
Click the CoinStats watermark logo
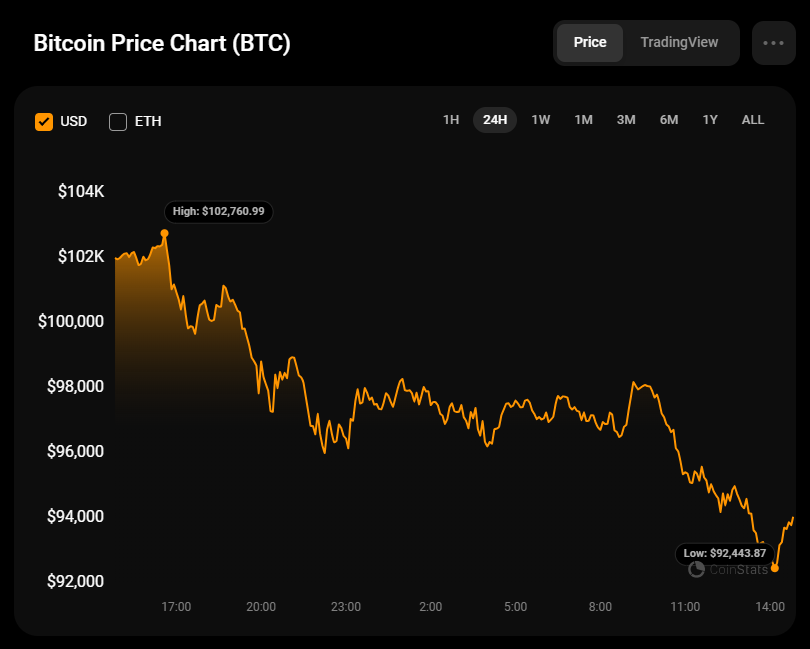[728, 569]
